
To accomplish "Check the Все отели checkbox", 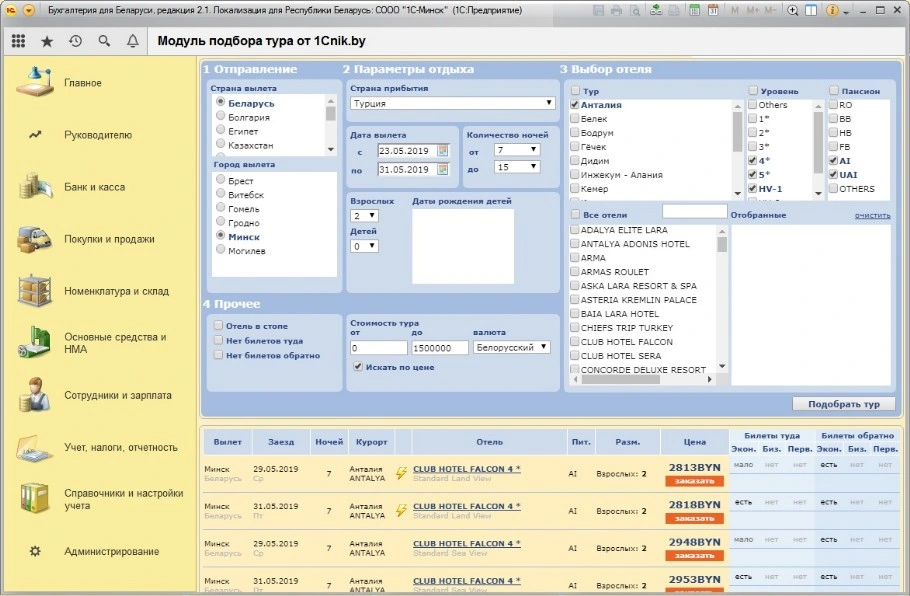I will point(575,215).
